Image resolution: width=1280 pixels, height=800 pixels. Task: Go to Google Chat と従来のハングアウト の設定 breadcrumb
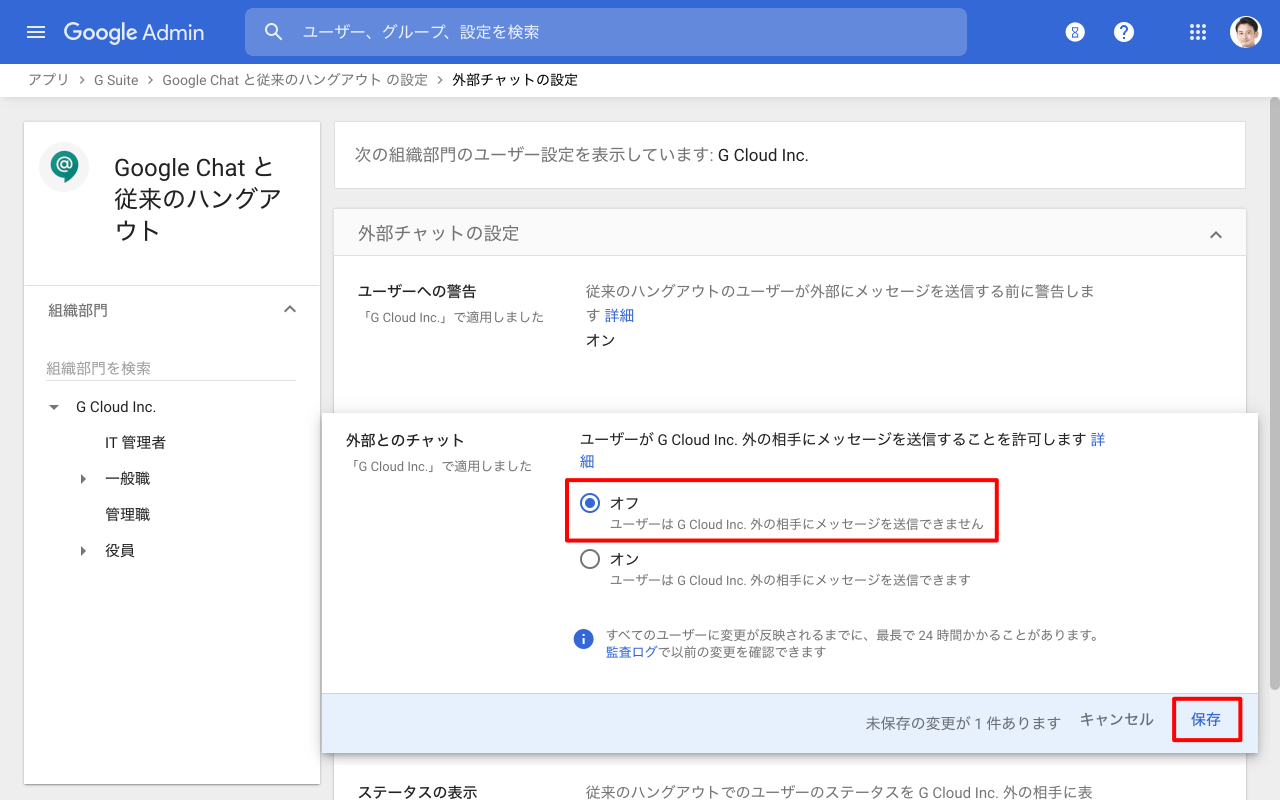pos(295,80)
